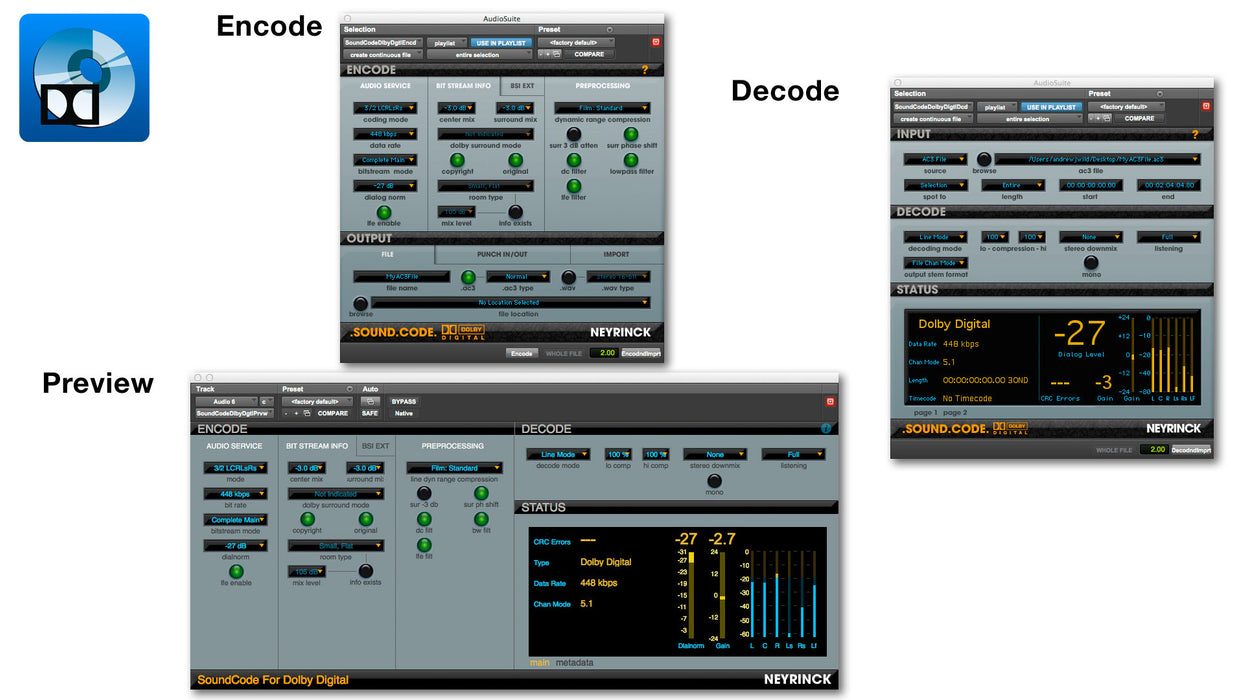Open the Film: Standard dynamic range compression dropdown

click(x=601, y=108)
